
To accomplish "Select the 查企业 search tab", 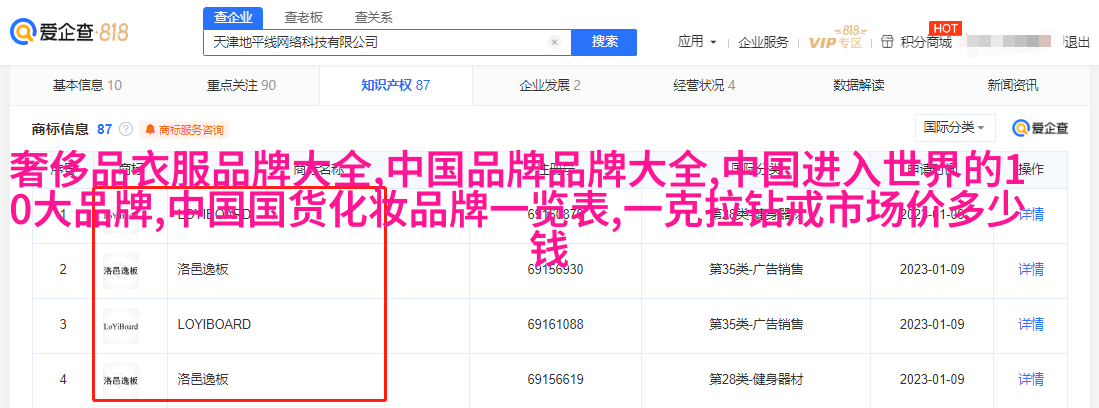I will (x=233, y=18).
